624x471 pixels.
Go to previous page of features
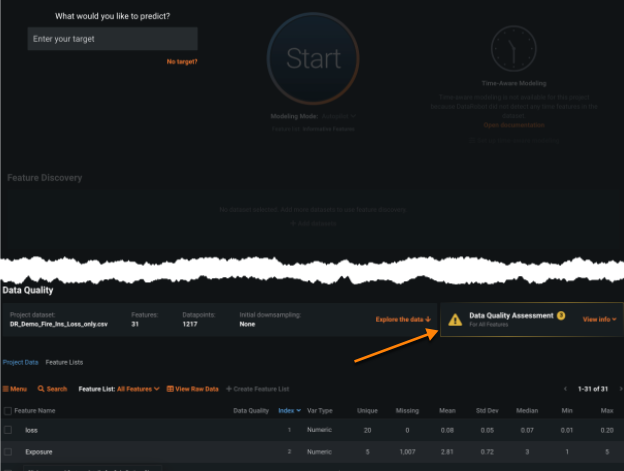coord(565,389)
